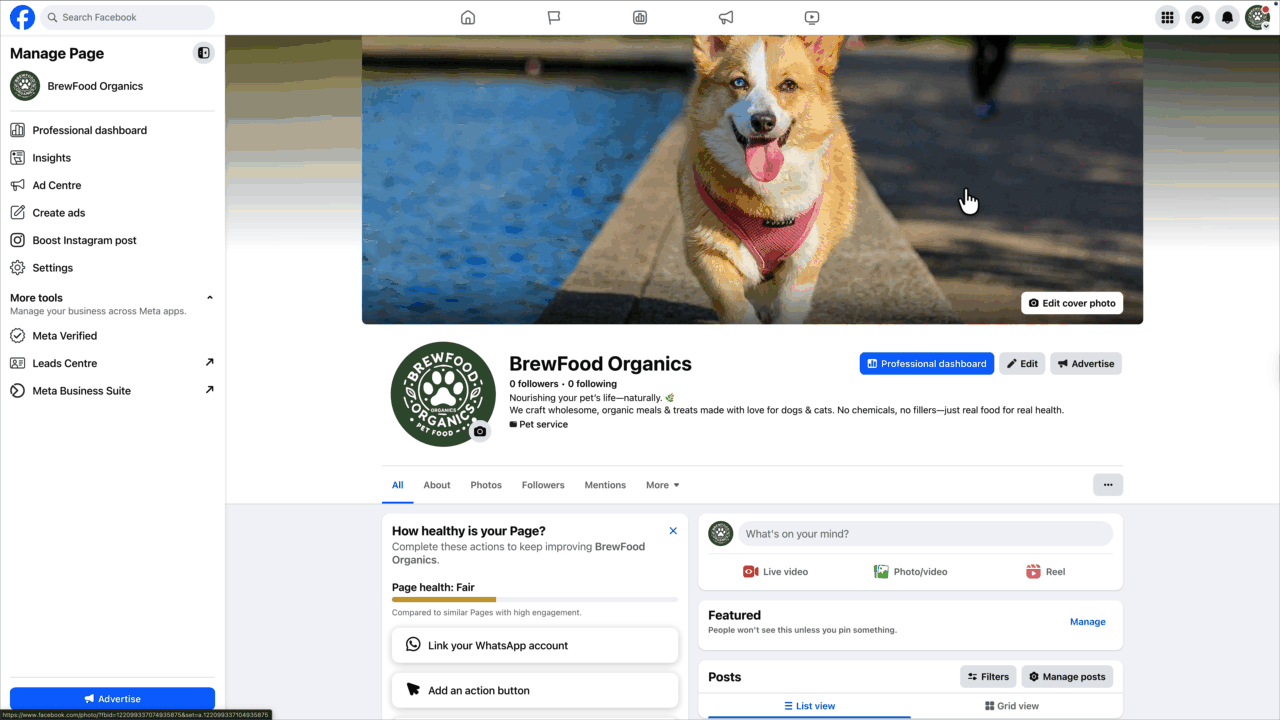Viewport: 1280px width, 720px height.
Task: Open the Notifications bell
Action: [x=1227, y=17]
